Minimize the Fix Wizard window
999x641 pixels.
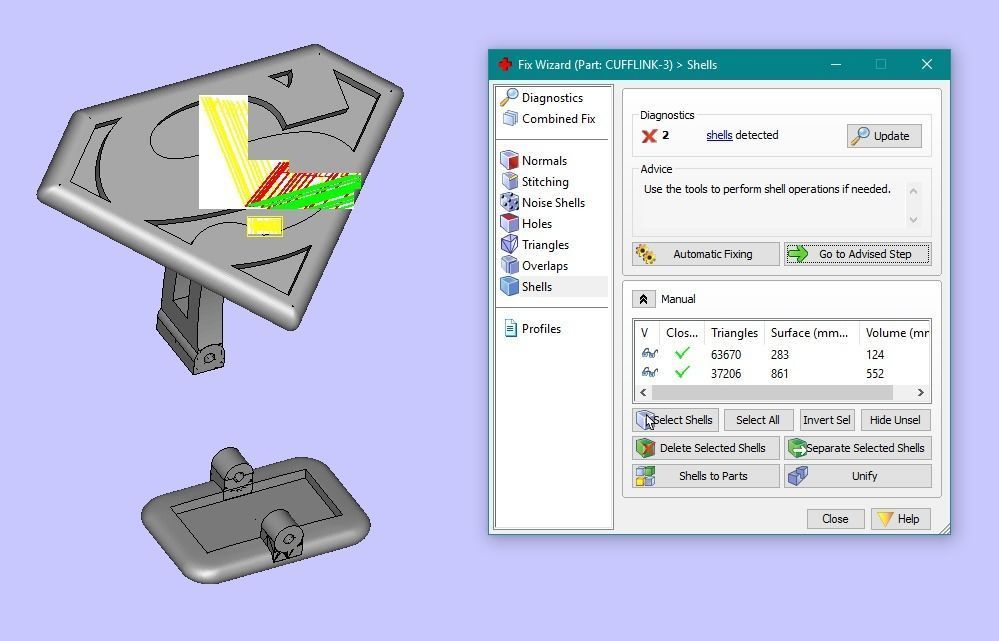point(836,64)
